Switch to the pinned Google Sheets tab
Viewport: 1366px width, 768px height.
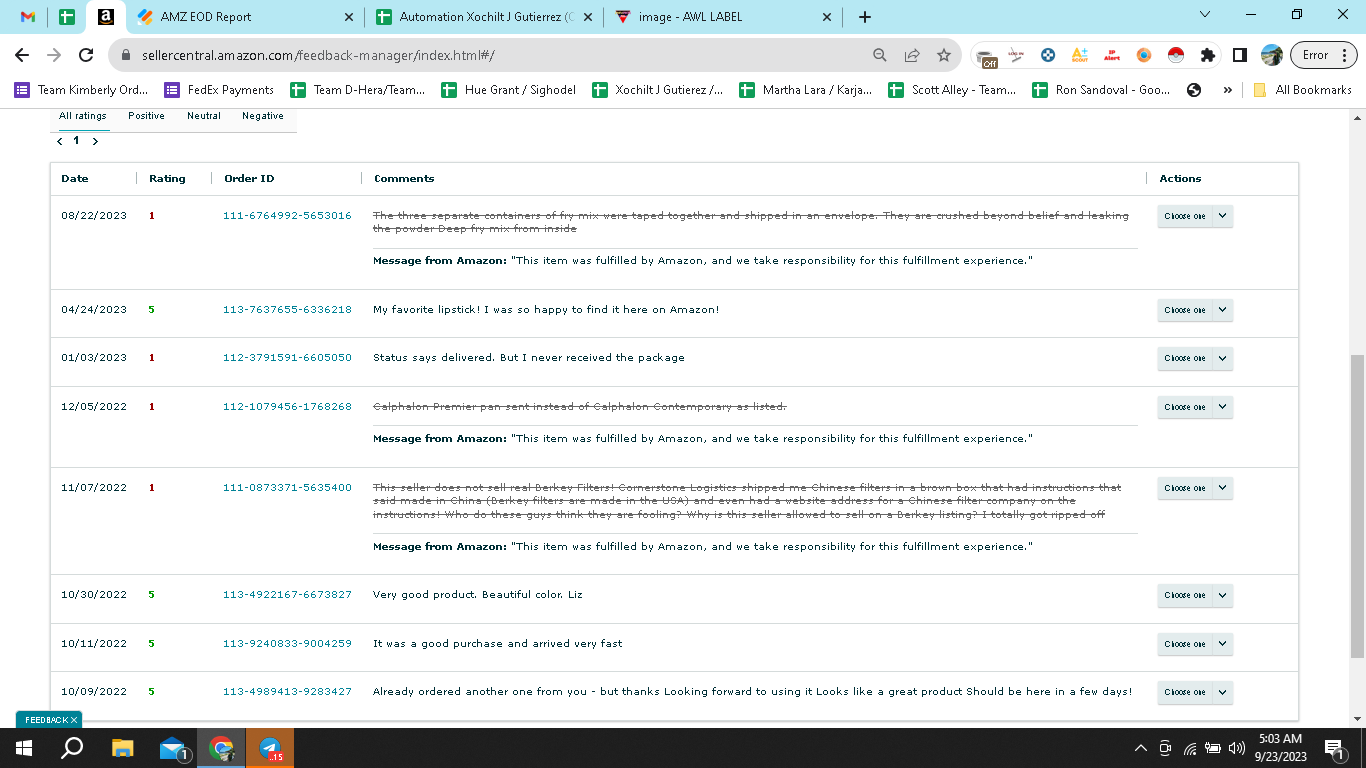click(66, 17)
